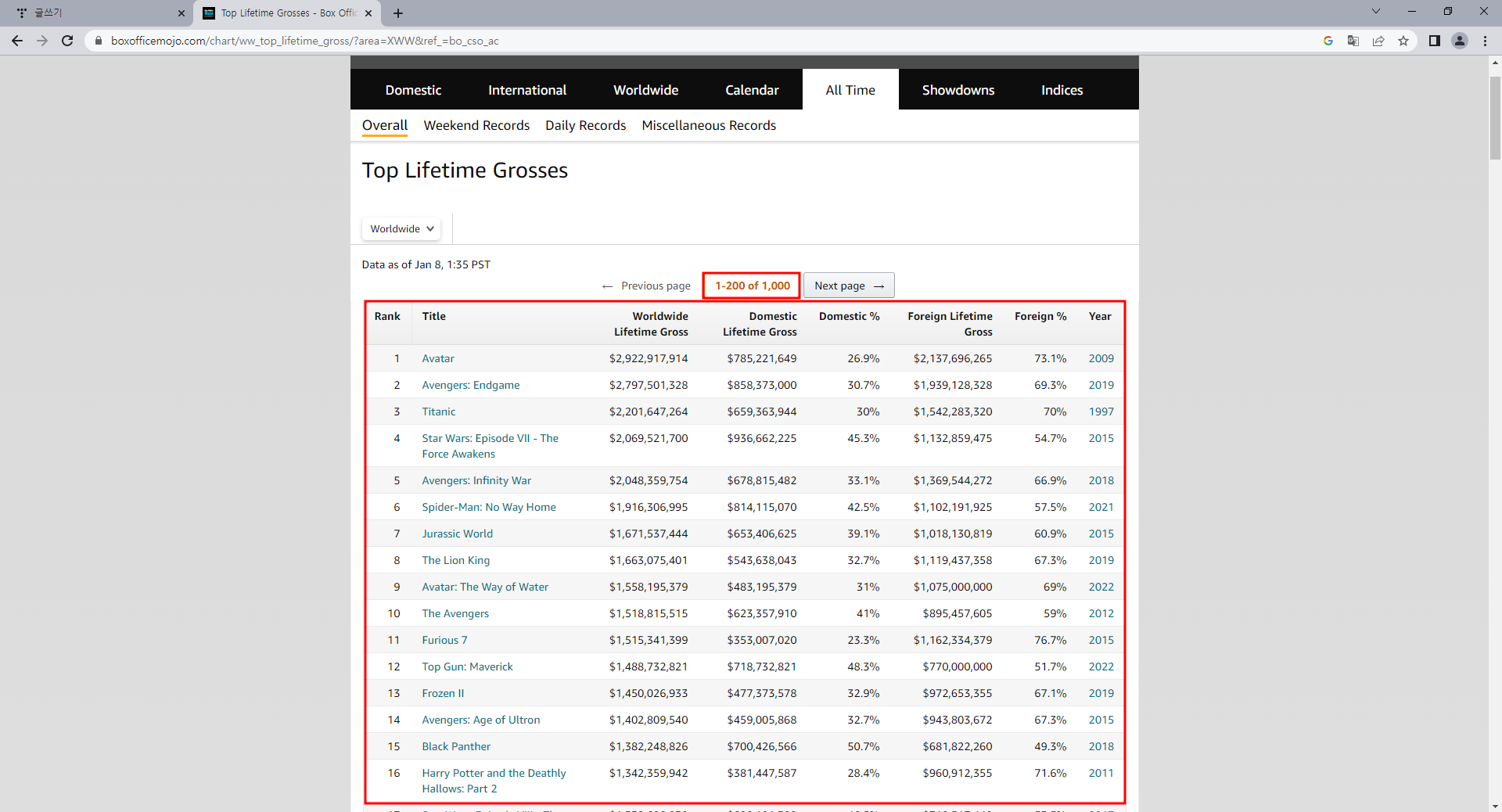Open Daily Records
1502x812 pixels.
tap(585, 125)
